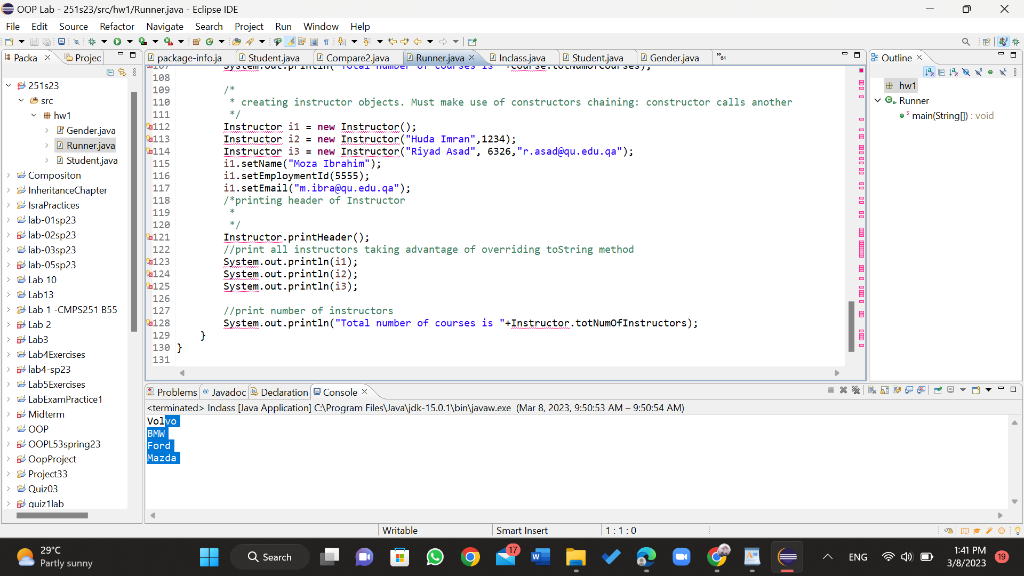Collapse the hw1 package node
The height and width of the screenshot is (576, 1024).
point(34,116)
